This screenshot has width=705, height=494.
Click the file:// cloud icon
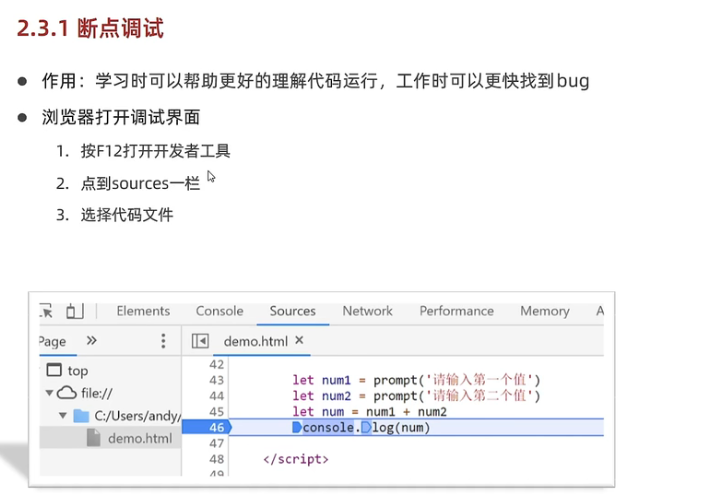coord(67,393)
